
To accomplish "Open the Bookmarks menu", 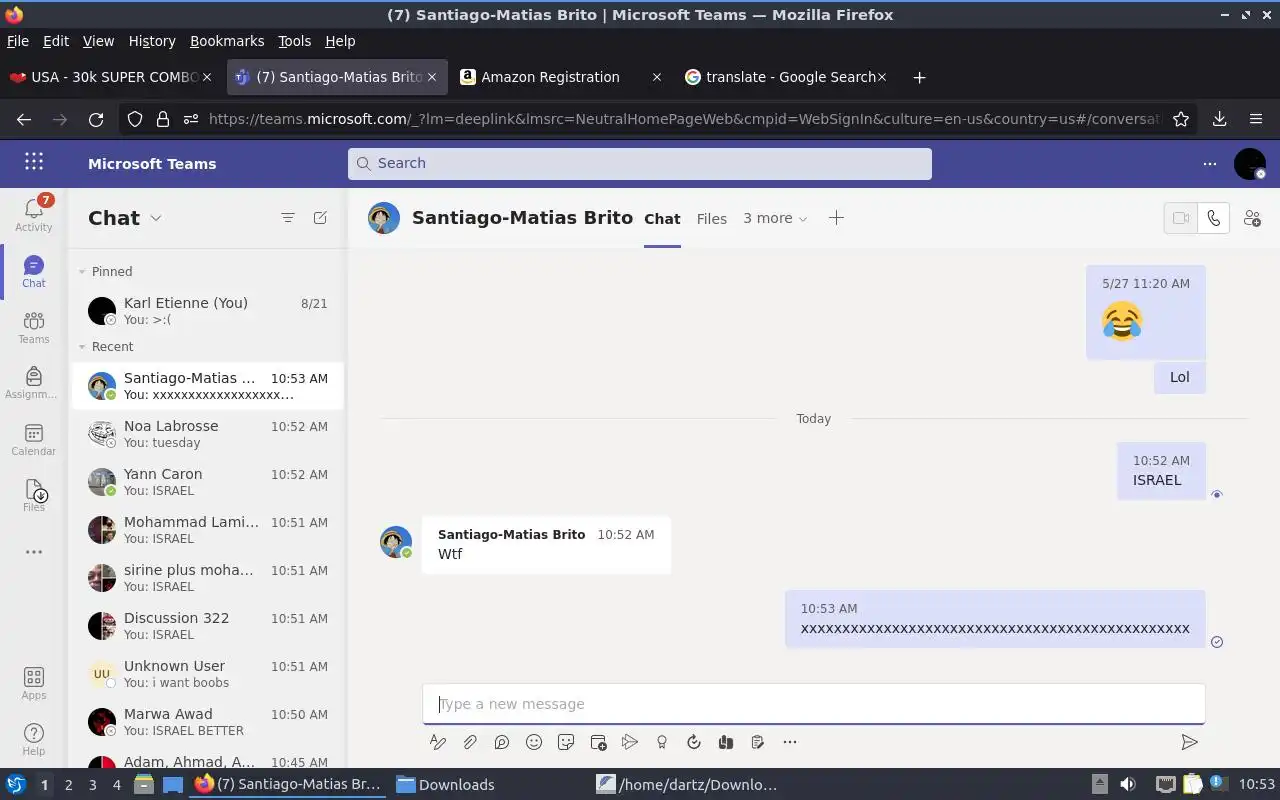I will (227, 41).
